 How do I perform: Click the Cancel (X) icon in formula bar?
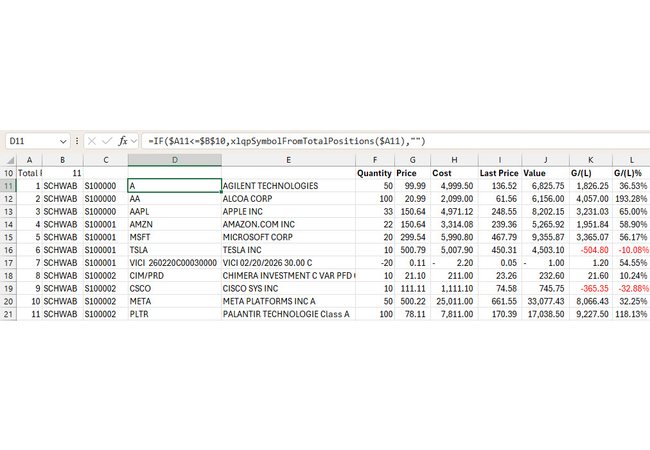[92, 141]
